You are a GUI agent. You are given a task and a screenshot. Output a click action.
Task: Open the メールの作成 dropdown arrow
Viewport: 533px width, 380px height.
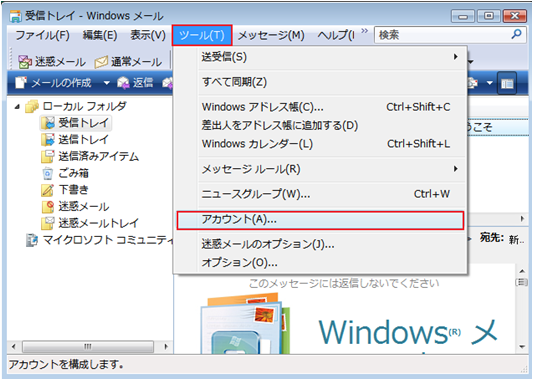coord(106,83)
